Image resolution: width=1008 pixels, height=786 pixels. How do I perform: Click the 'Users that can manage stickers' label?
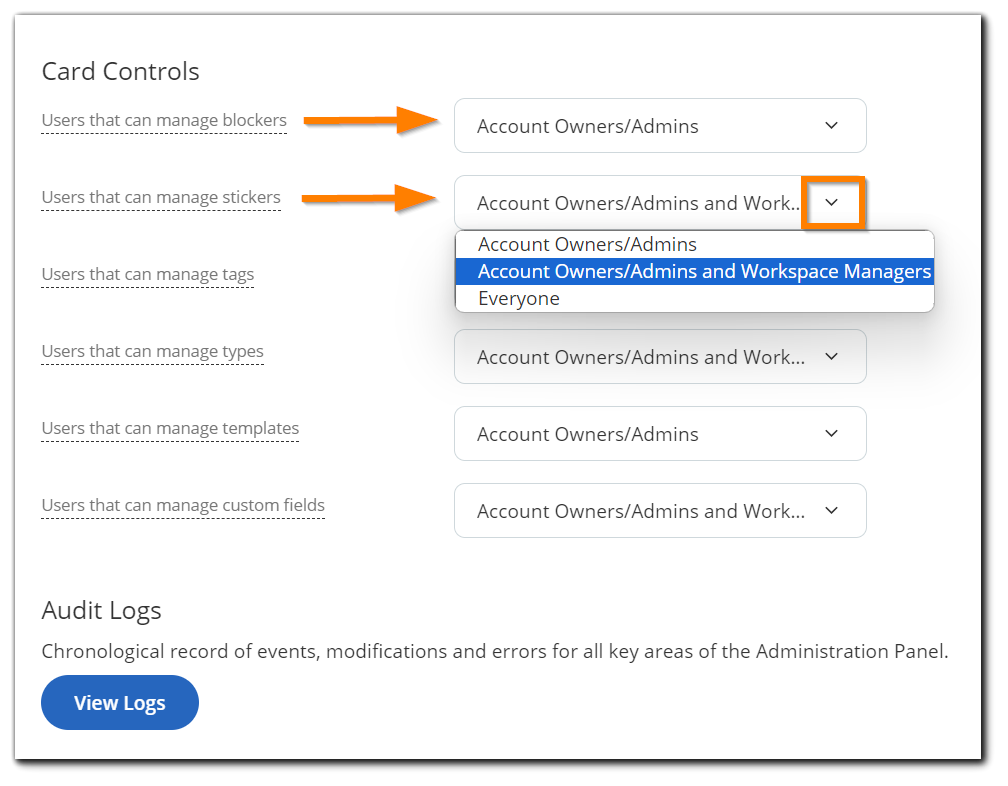[160, 197]
